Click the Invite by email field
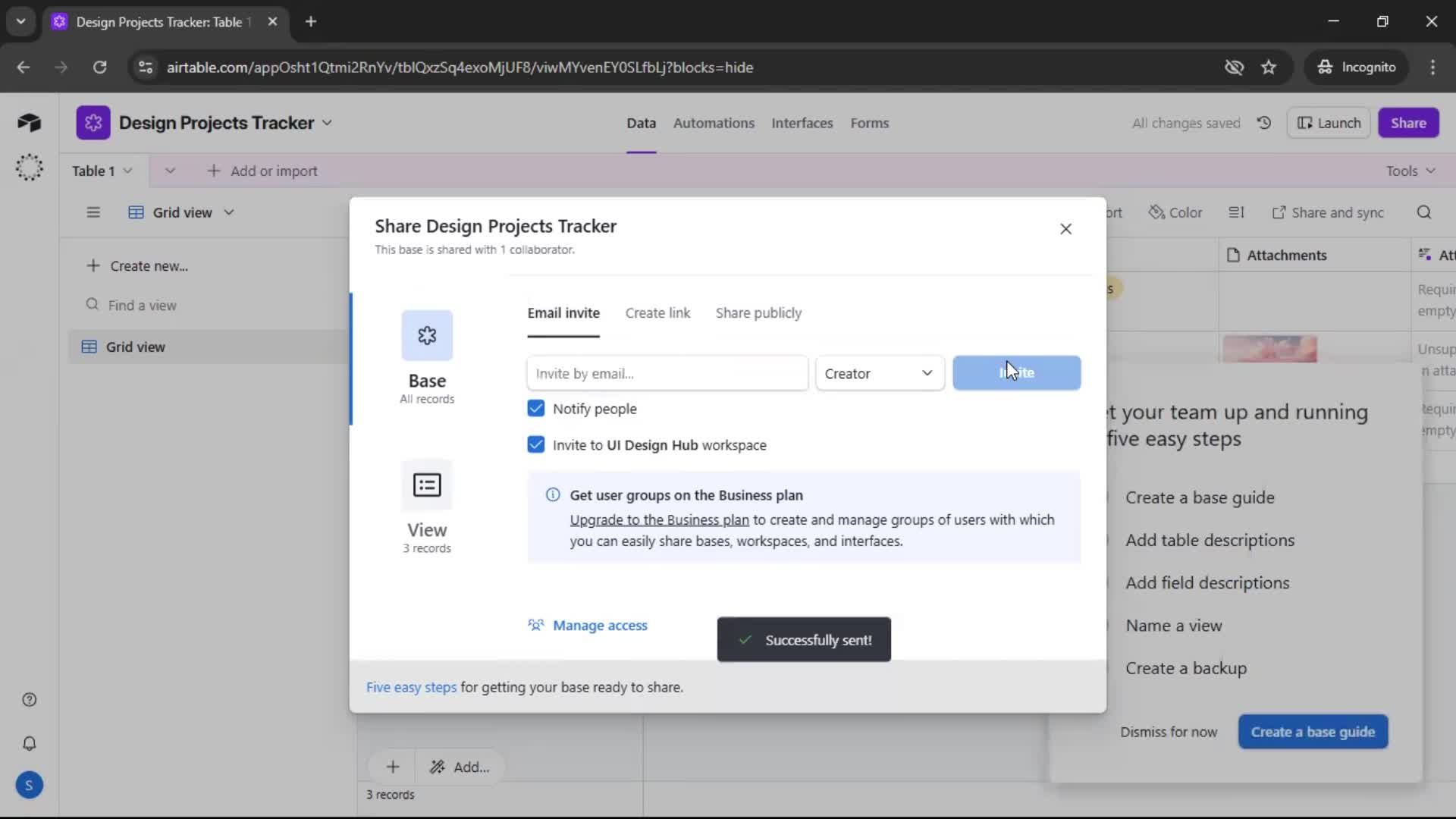1456x819 pixels. coord(667,373)
